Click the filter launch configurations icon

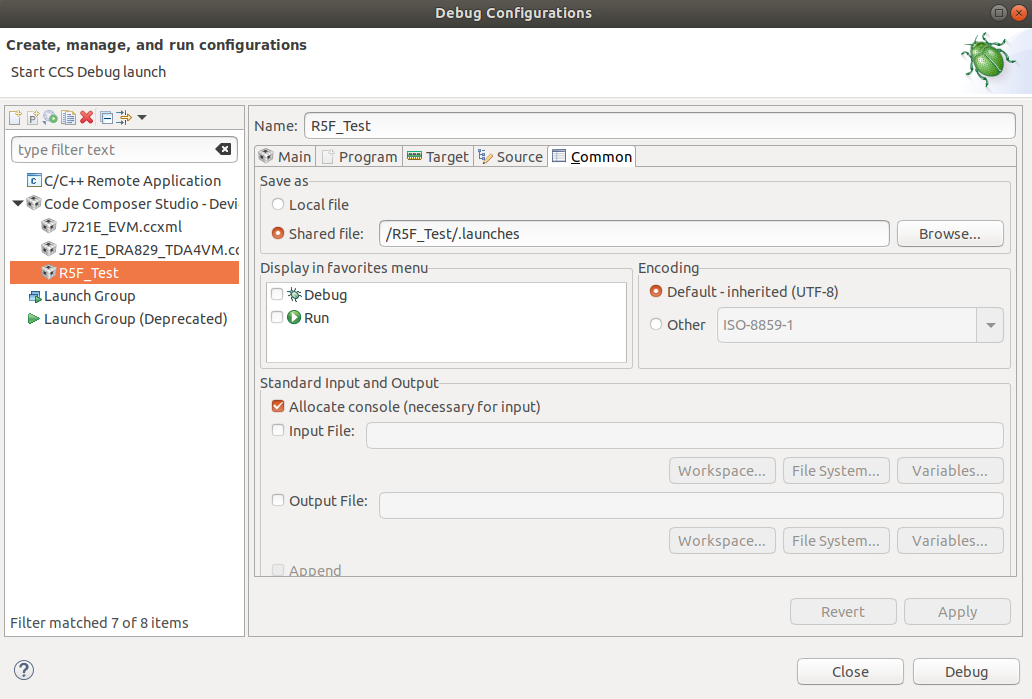coord(124,118)
